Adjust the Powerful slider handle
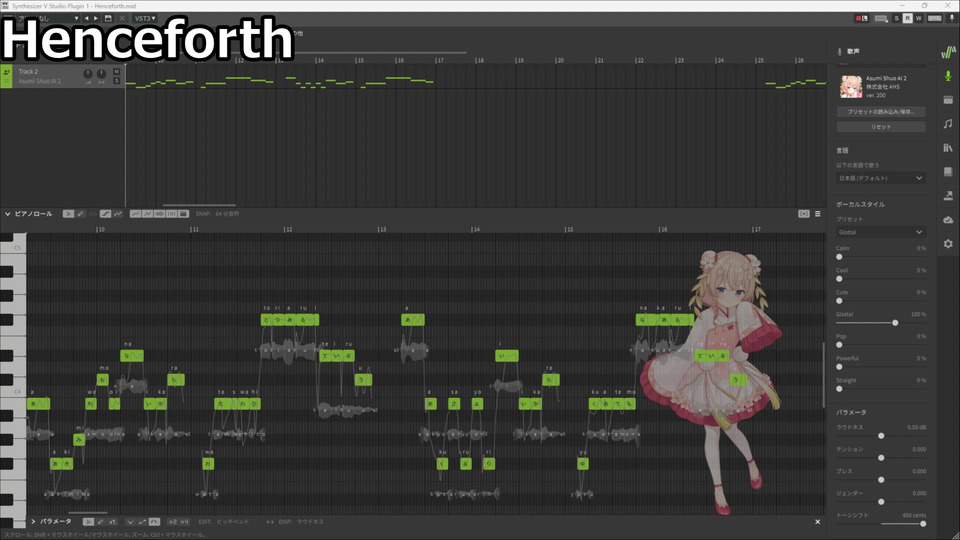Viewport: 960px width, 540px height. [839, 367]
